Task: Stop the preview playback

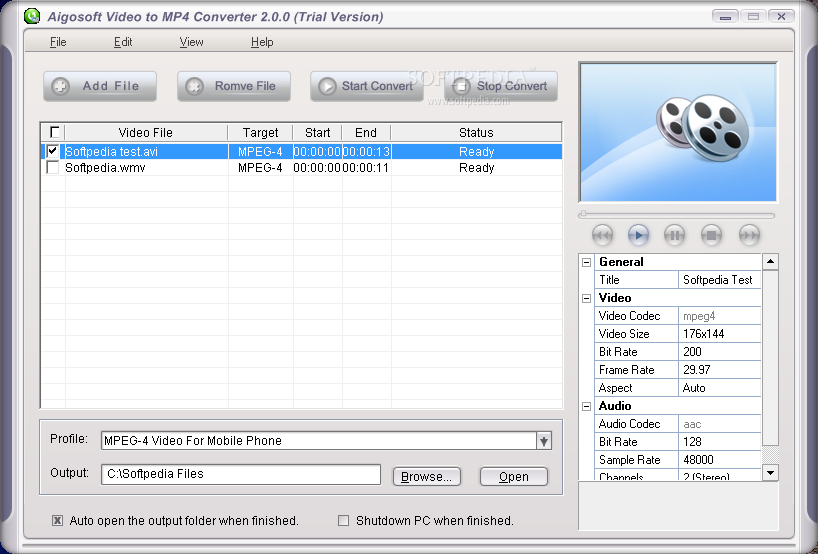Action: (711, 235)
